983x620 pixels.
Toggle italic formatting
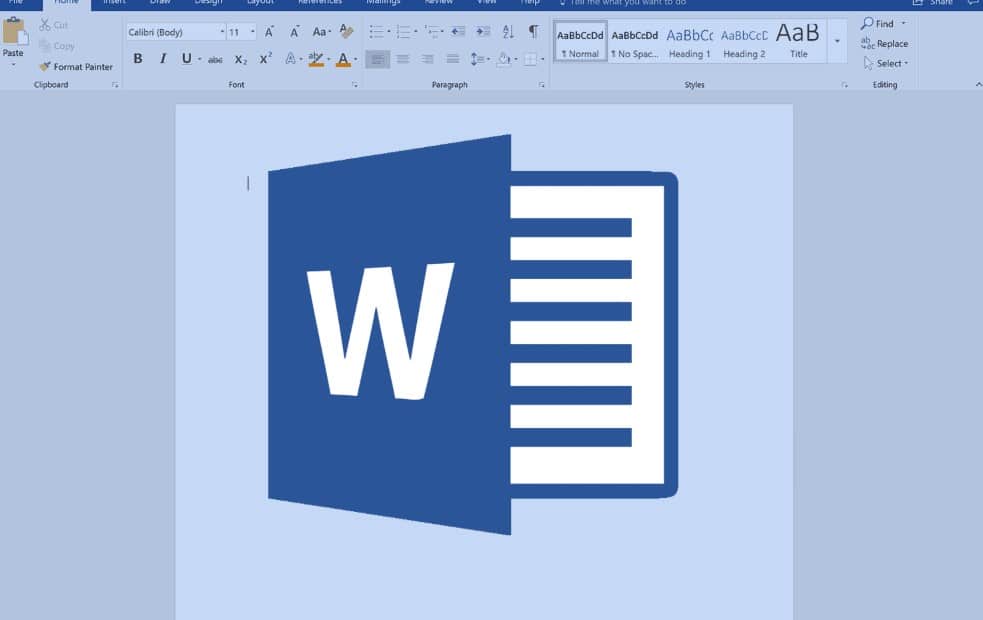click(162, 59)
